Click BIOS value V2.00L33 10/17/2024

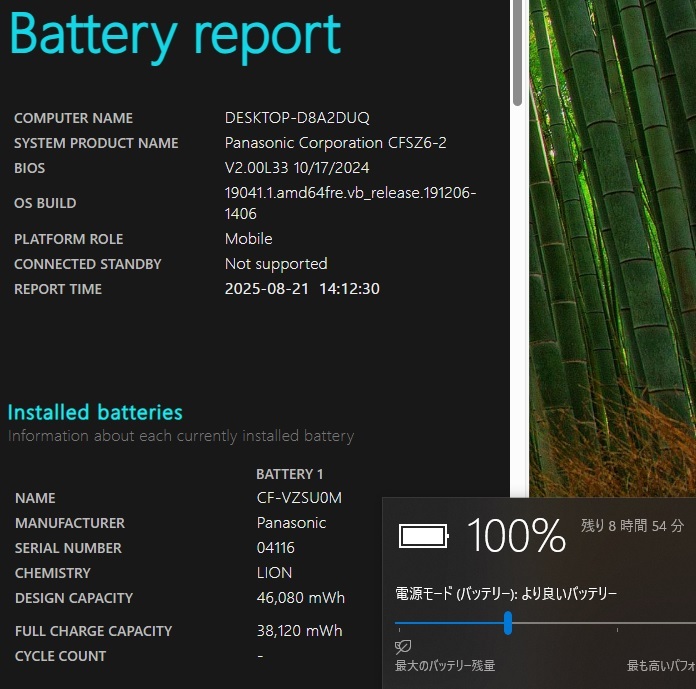coord(297,168)
